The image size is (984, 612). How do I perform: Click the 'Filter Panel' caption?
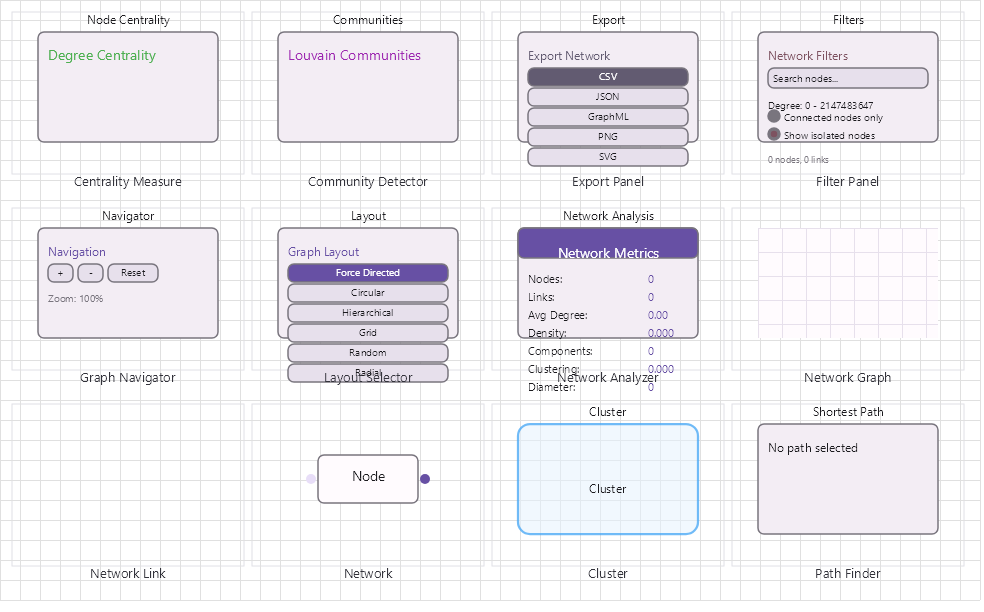tap(847, 181)
